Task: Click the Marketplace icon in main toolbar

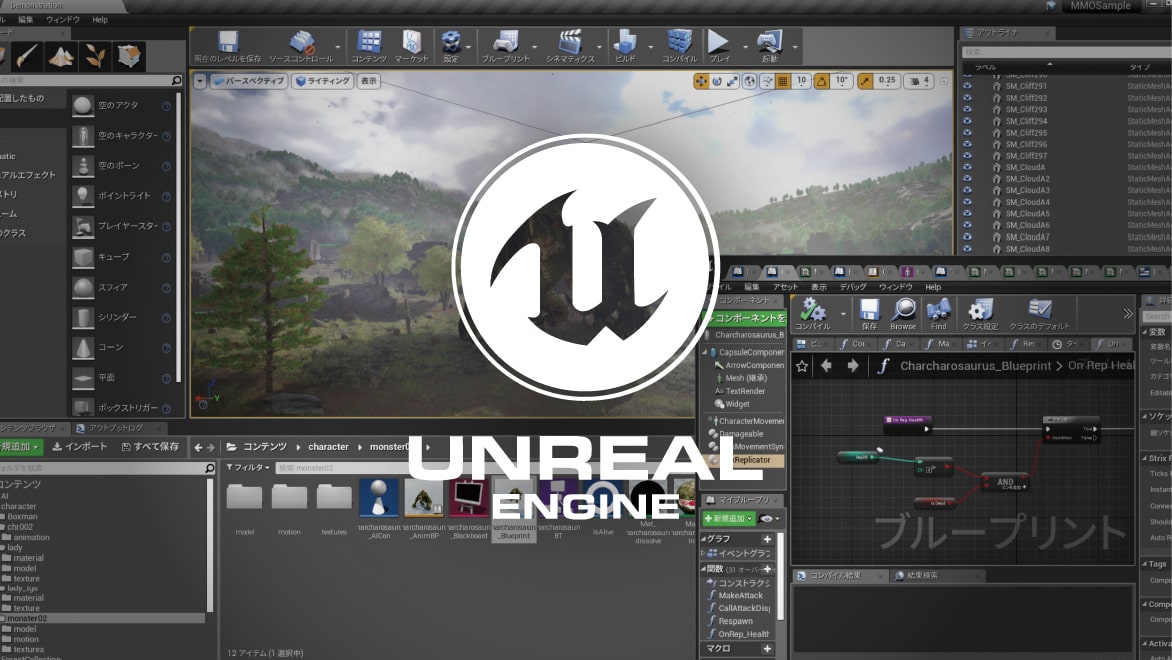Action: (412, 45)
